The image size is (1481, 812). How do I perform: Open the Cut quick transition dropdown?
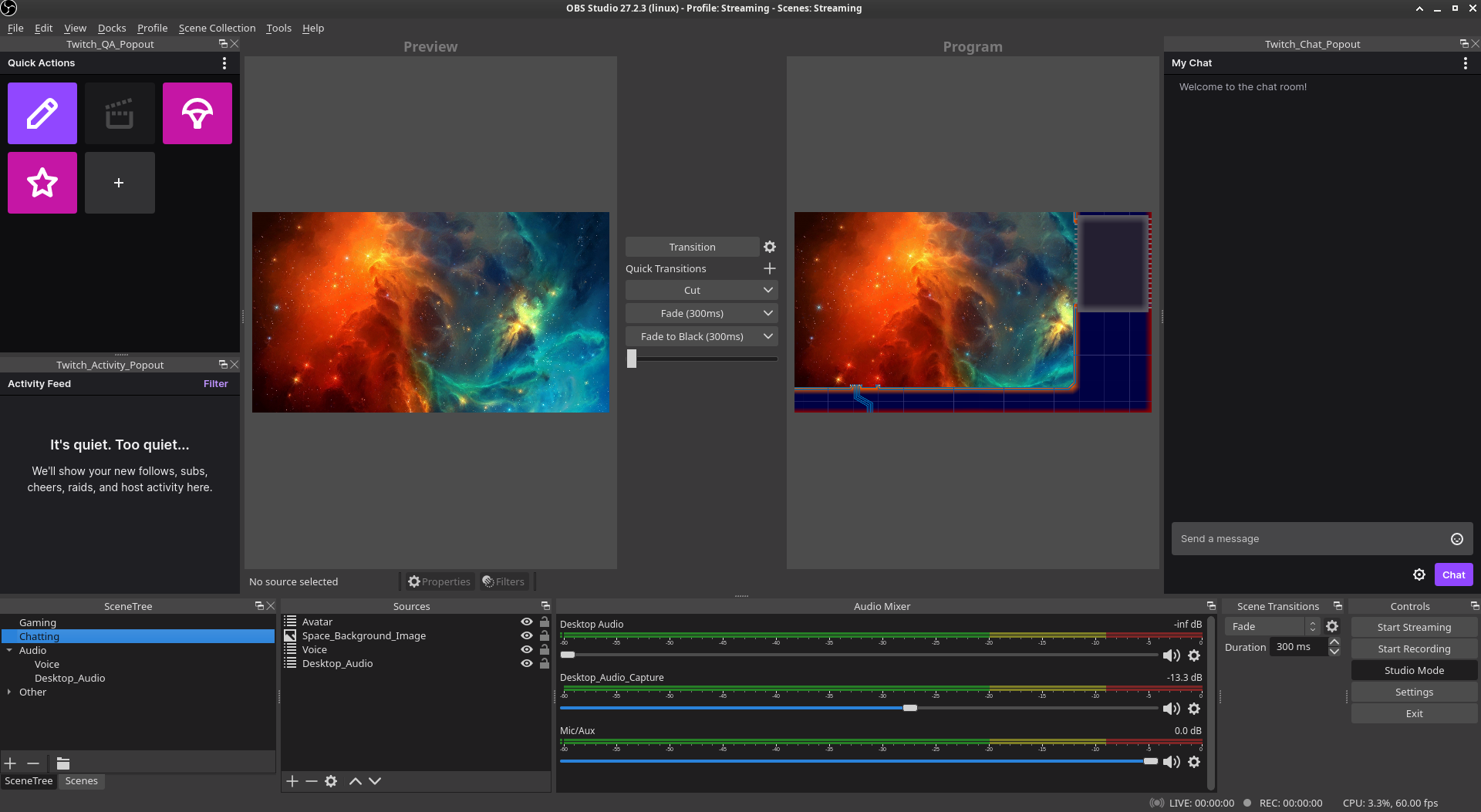(x=767, y=289)
